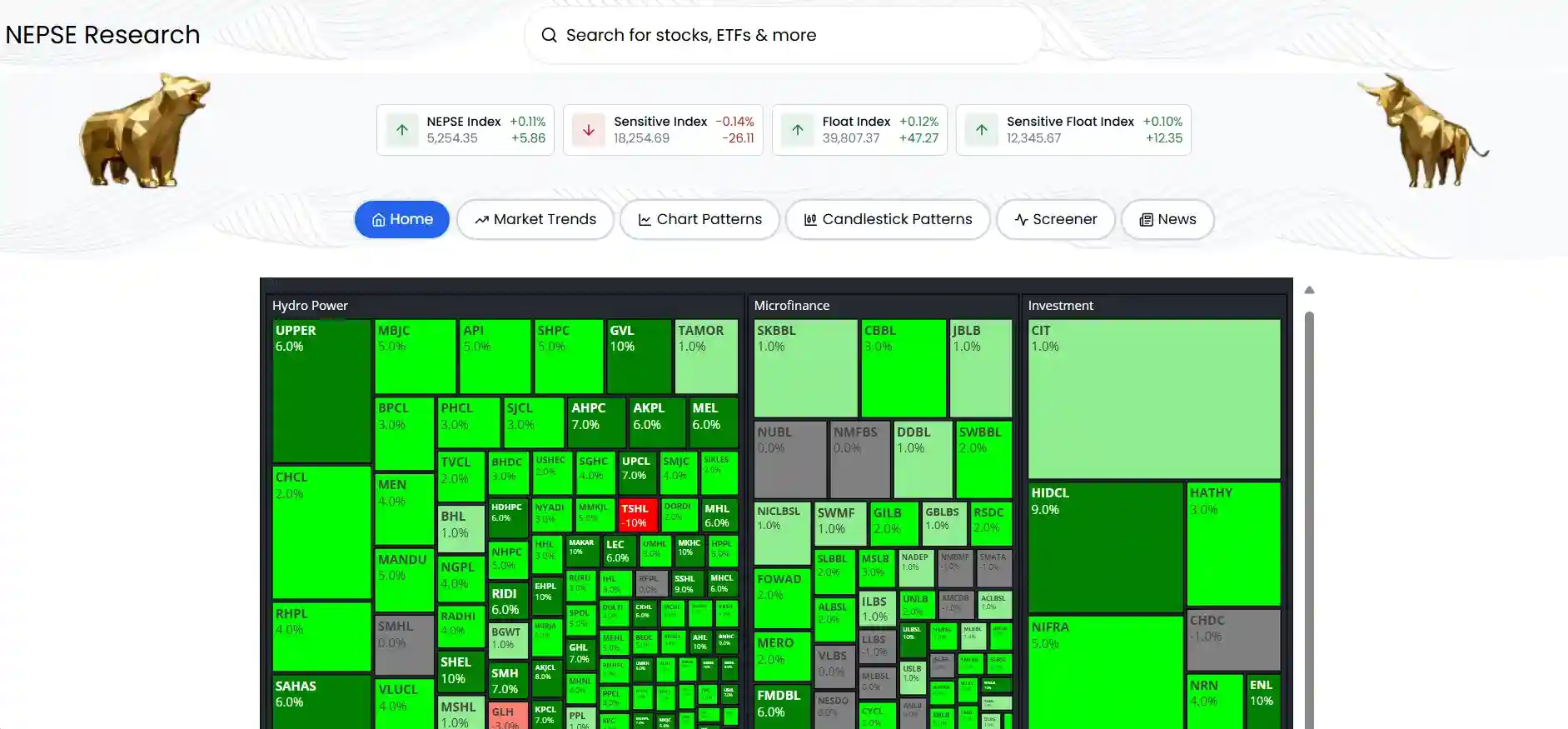
Task: Click the Sensitive Index red down-arrow icon
Action: pos(589,130)
